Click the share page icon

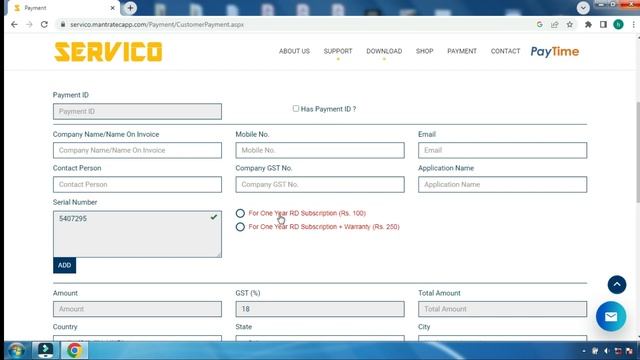tap(554, 24)
